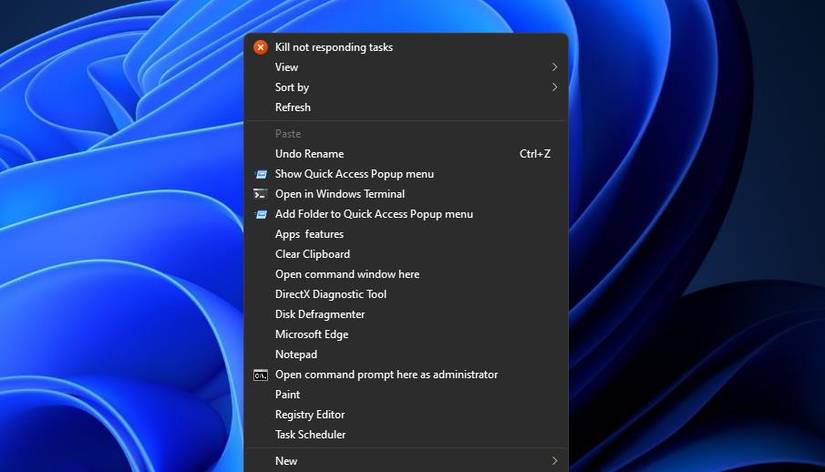Launch Microsoft Edge from the menu
The height and width of the screenshot is (472, 825).
point(406,334)
